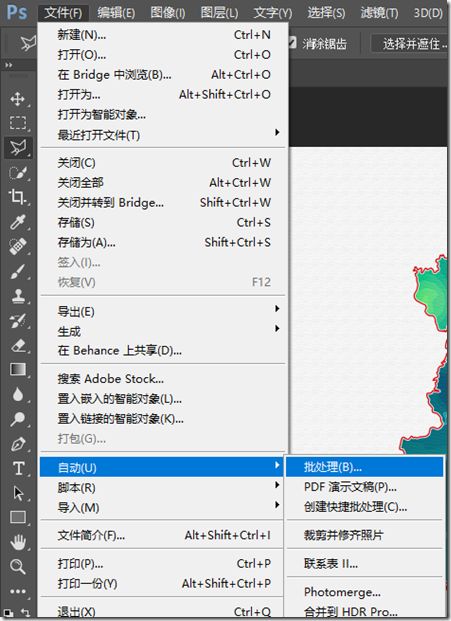
Task: Select the History Brush tool
Action: (x=17, y=321)
